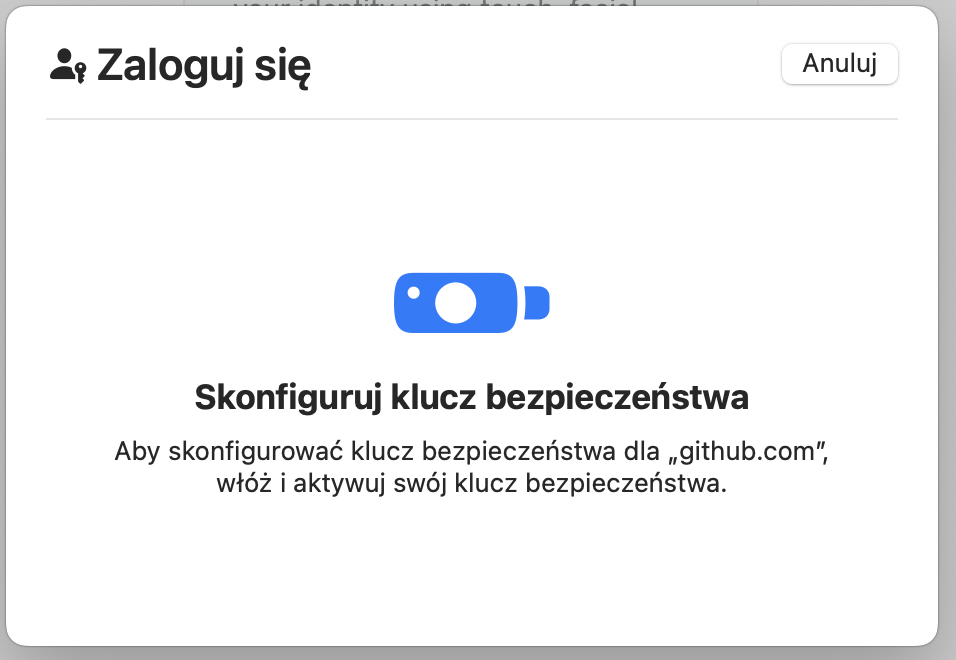956x660 pixels.
Task: Click the dimmed gray strip beside the dialog
Action: click(x=947, y=329)
